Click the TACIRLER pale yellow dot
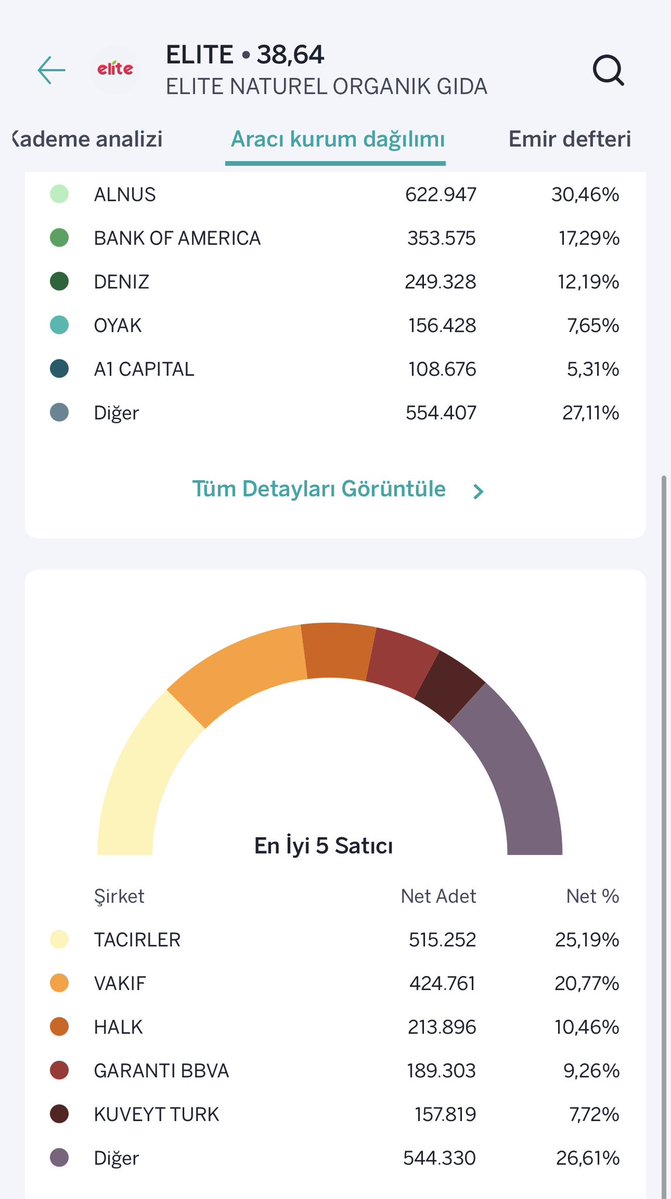671x1199 pixels. [59, 939]
